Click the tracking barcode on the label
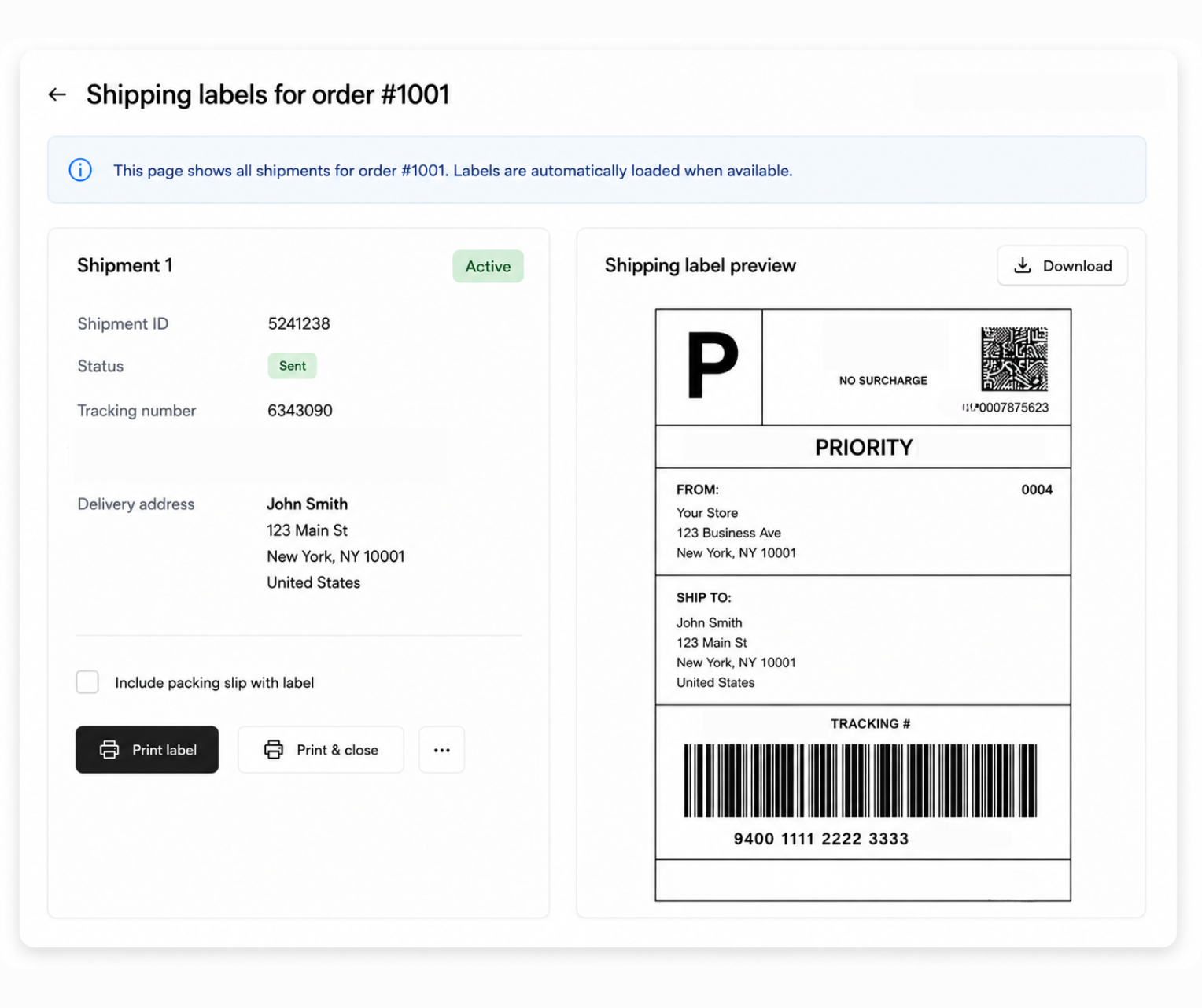The height and width of the screenshot is (1008, 1202). point(861,781)
